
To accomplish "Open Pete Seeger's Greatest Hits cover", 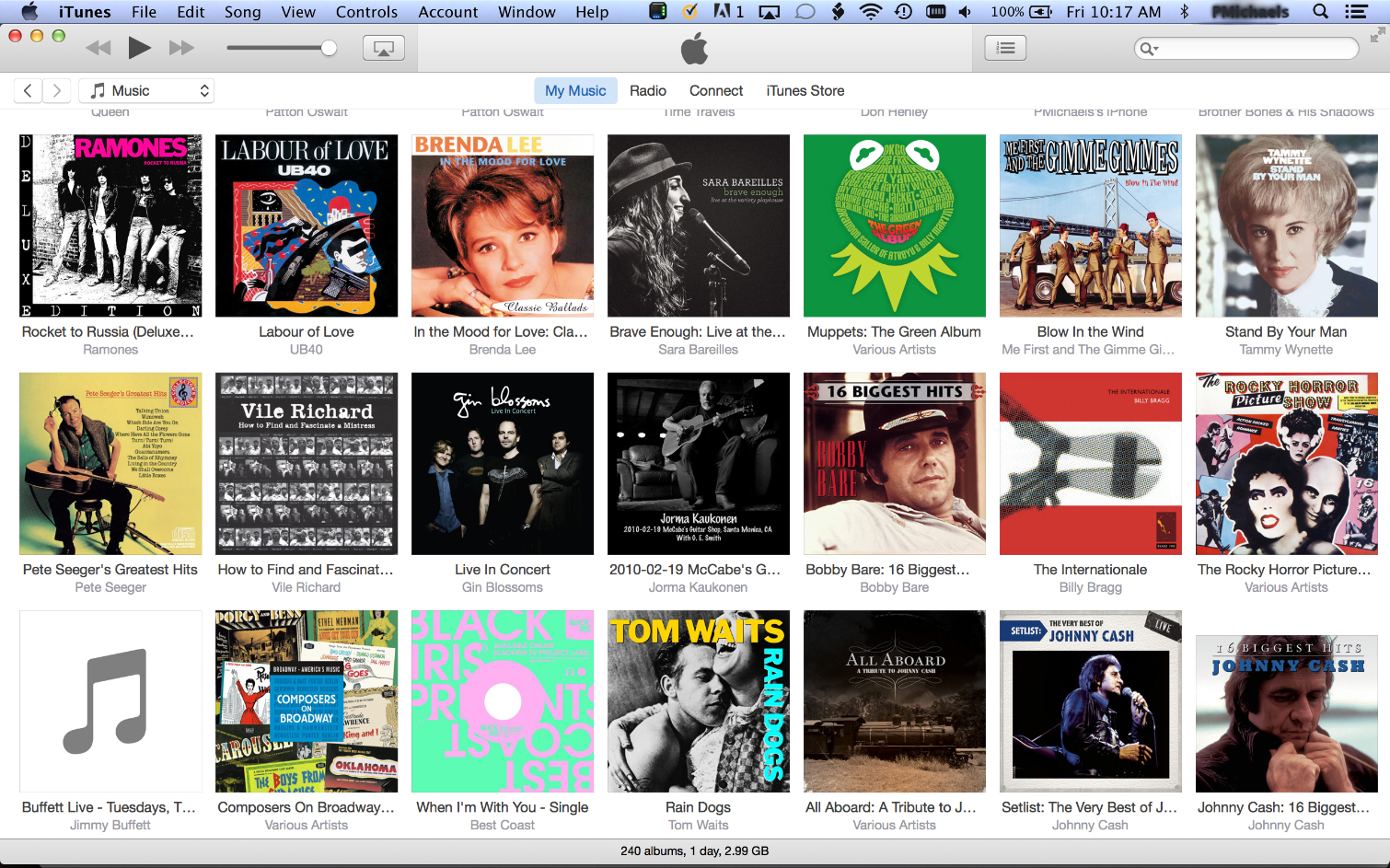I will click(x=110, y=463).
